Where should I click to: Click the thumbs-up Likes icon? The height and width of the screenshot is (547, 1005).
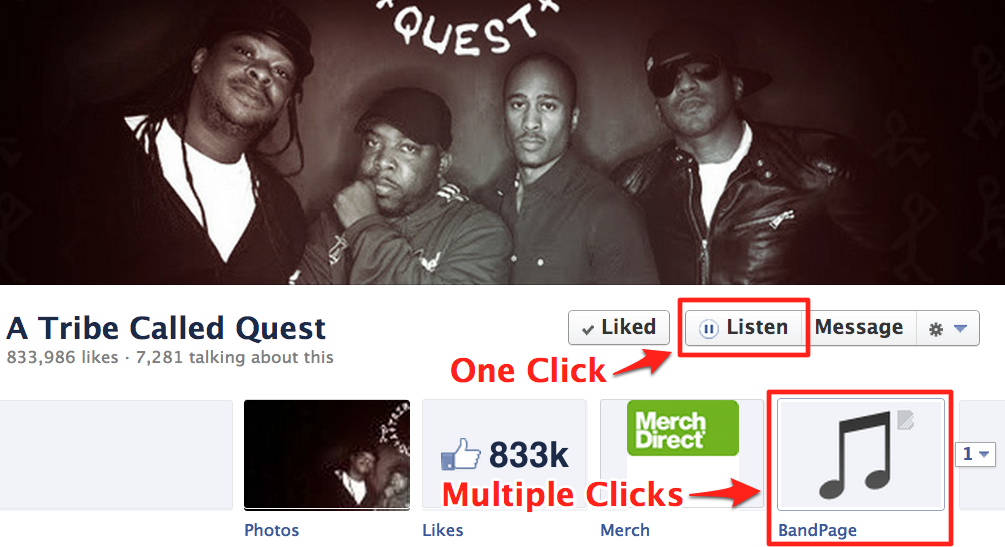click(x=460, y=454)
